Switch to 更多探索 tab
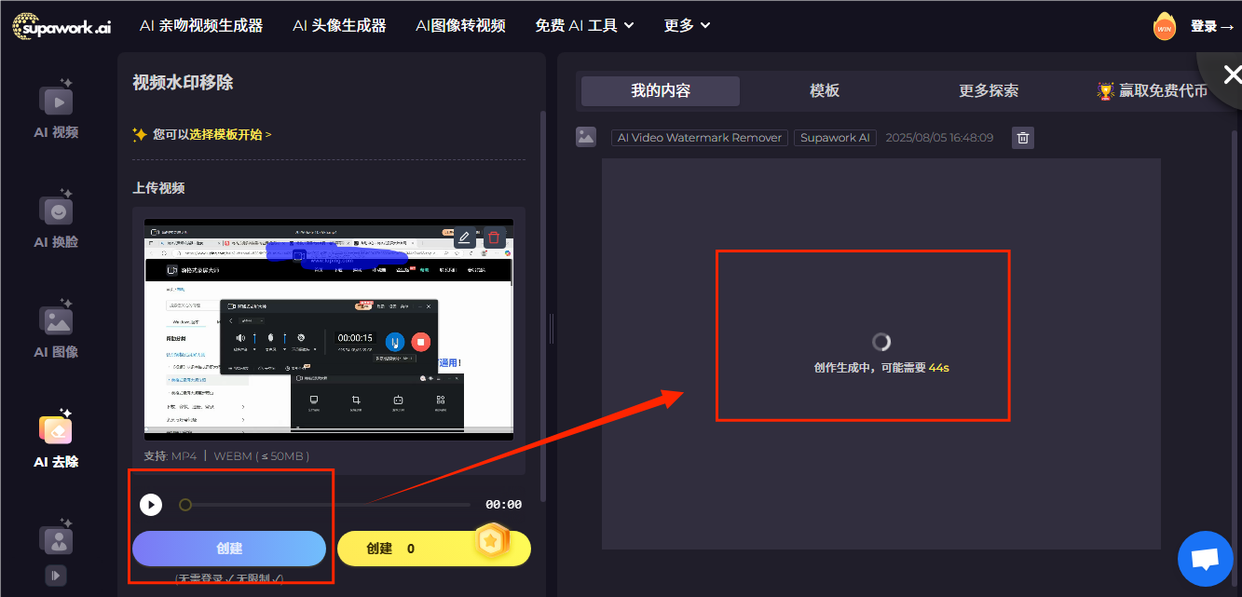 click(x=988, y=91)
